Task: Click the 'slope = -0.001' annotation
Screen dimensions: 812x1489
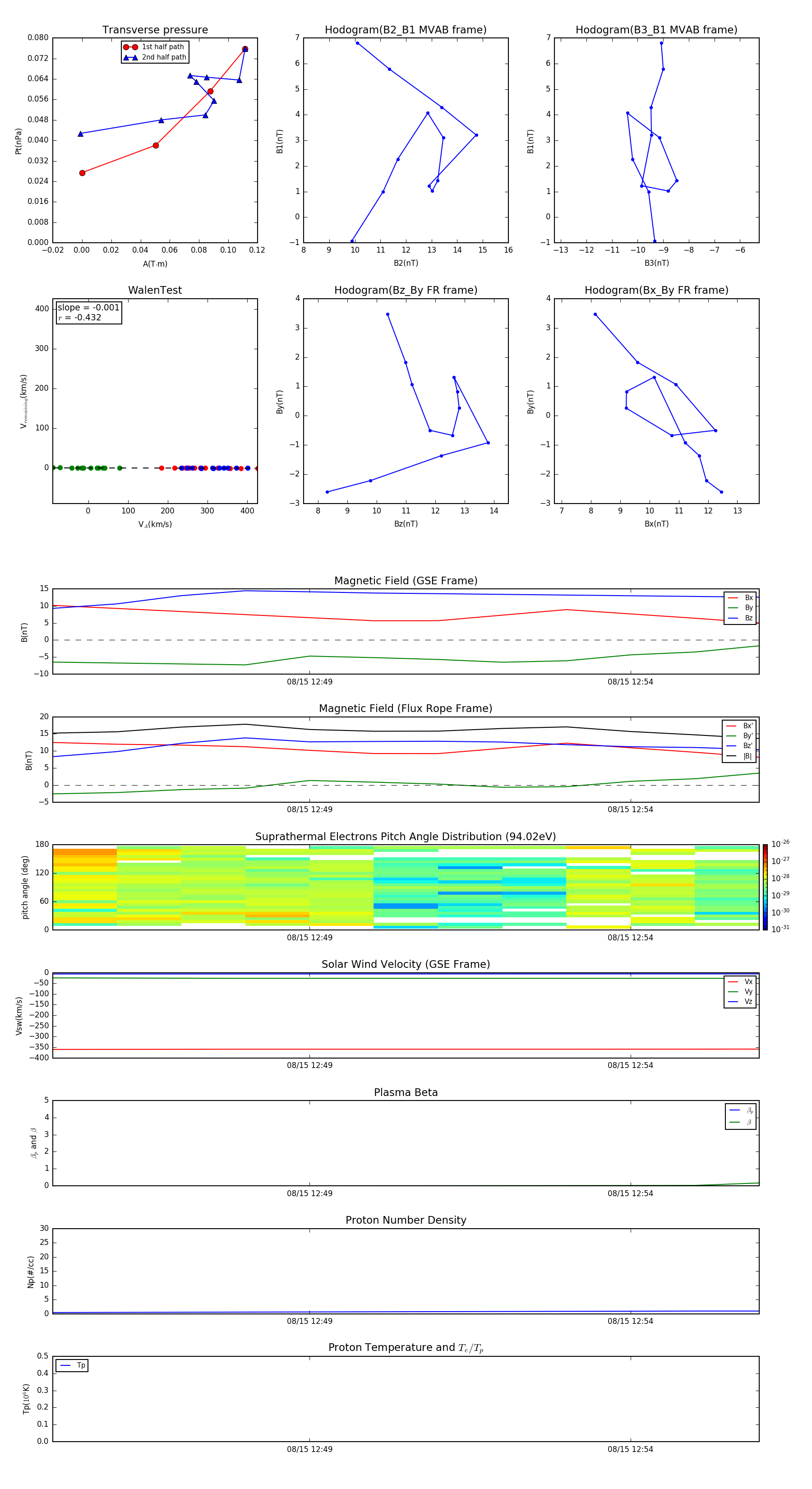Action: (88, 308)
